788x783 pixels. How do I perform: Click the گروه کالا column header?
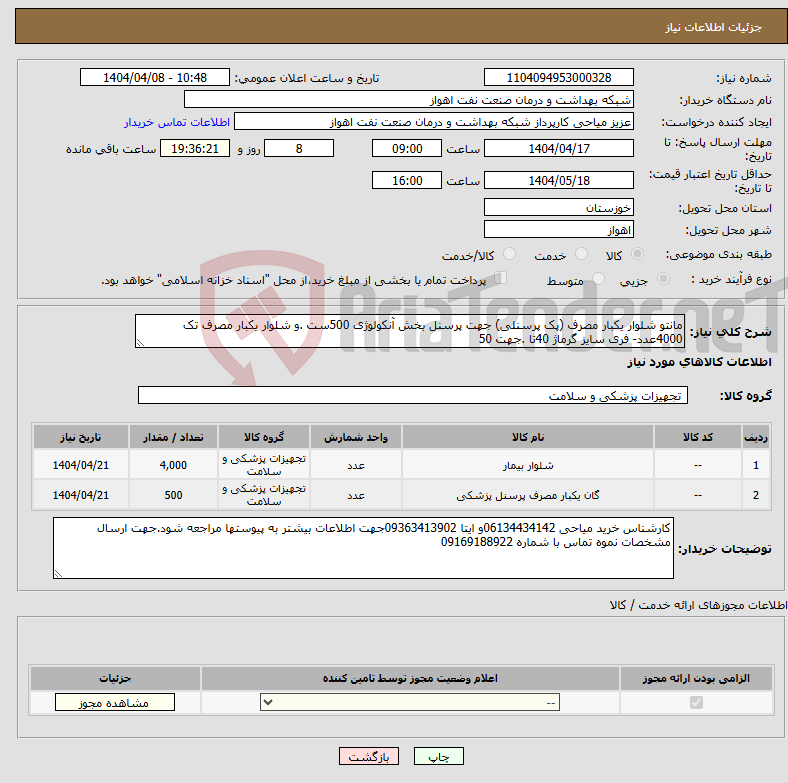264,437
